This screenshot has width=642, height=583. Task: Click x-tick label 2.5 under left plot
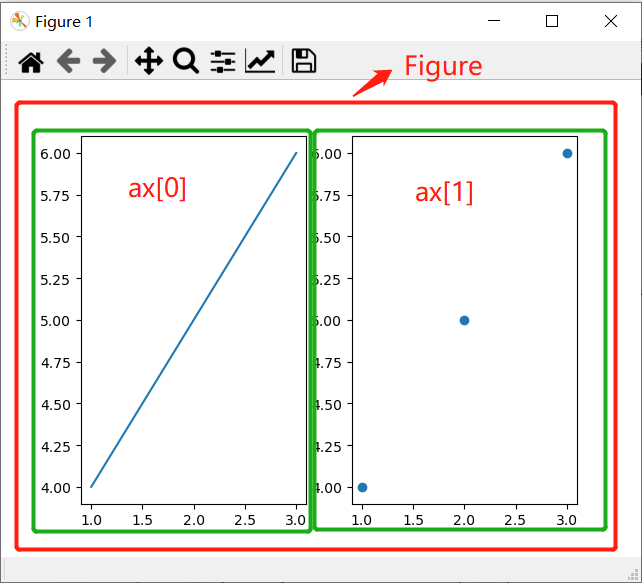point(245,520)
